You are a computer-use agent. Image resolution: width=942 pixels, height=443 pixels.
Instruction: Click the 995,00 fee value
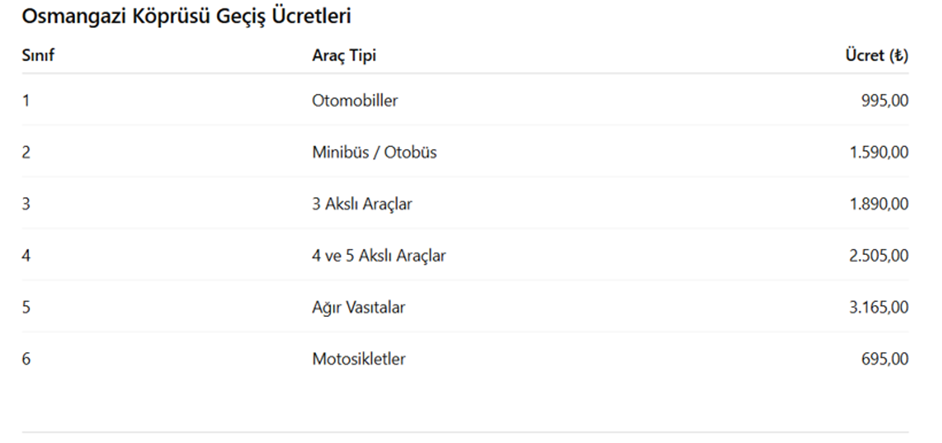pos(885,101)
